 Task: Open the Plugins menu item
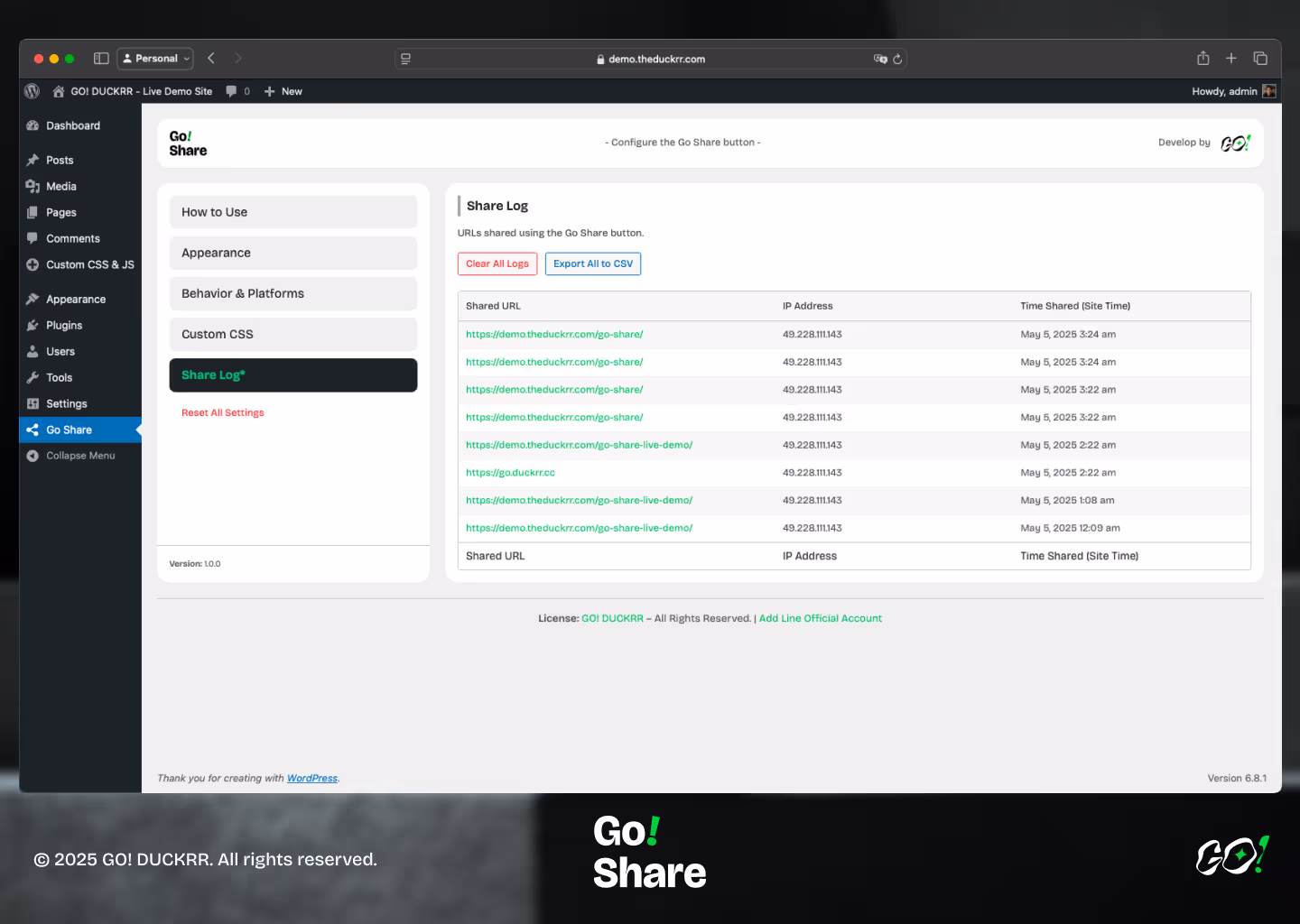tap(64, 326)
